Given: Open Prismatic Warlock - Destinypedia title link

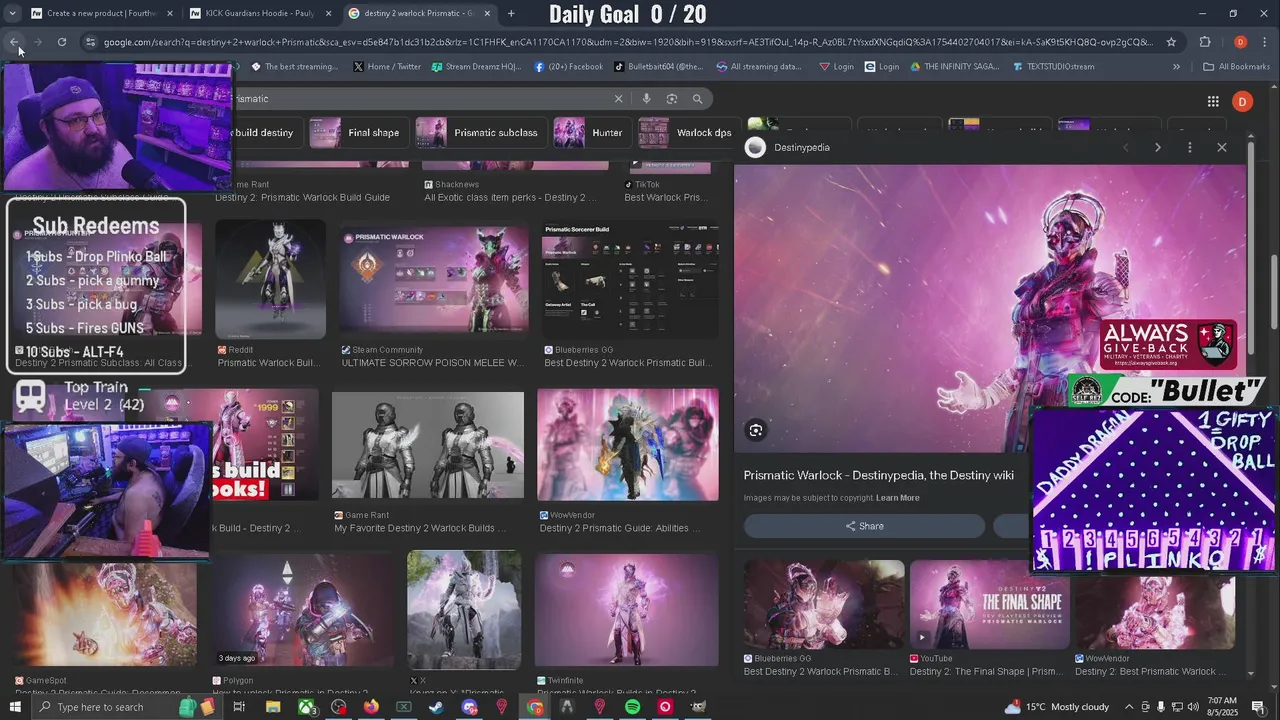Looking at the screenshot, I should tap(878, 475).
